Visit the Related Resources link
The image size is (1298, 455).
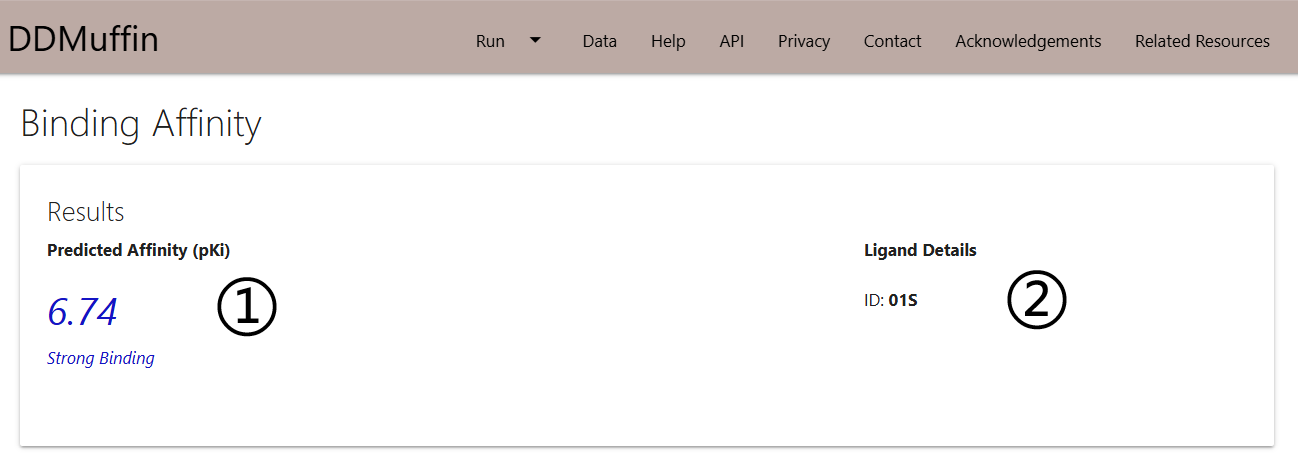click(x=1202, y=41)
